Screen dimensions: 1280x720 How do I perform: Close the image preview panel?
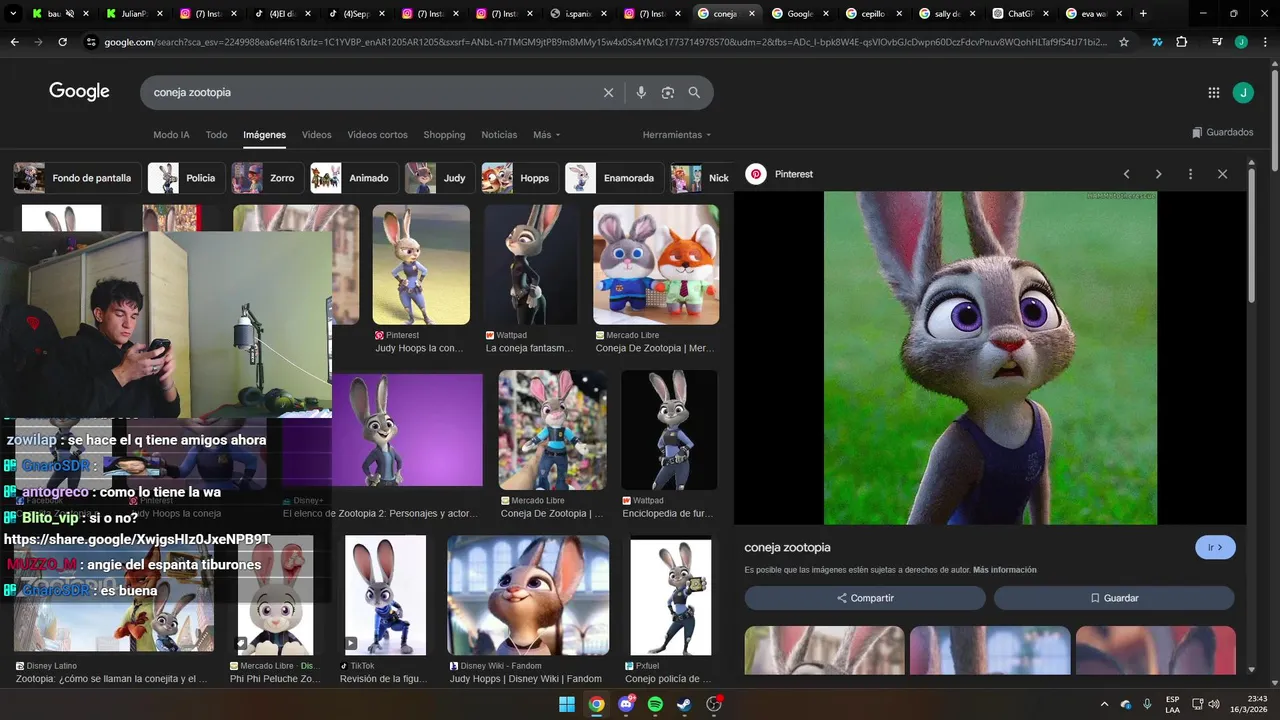(x=1222, y=174)
